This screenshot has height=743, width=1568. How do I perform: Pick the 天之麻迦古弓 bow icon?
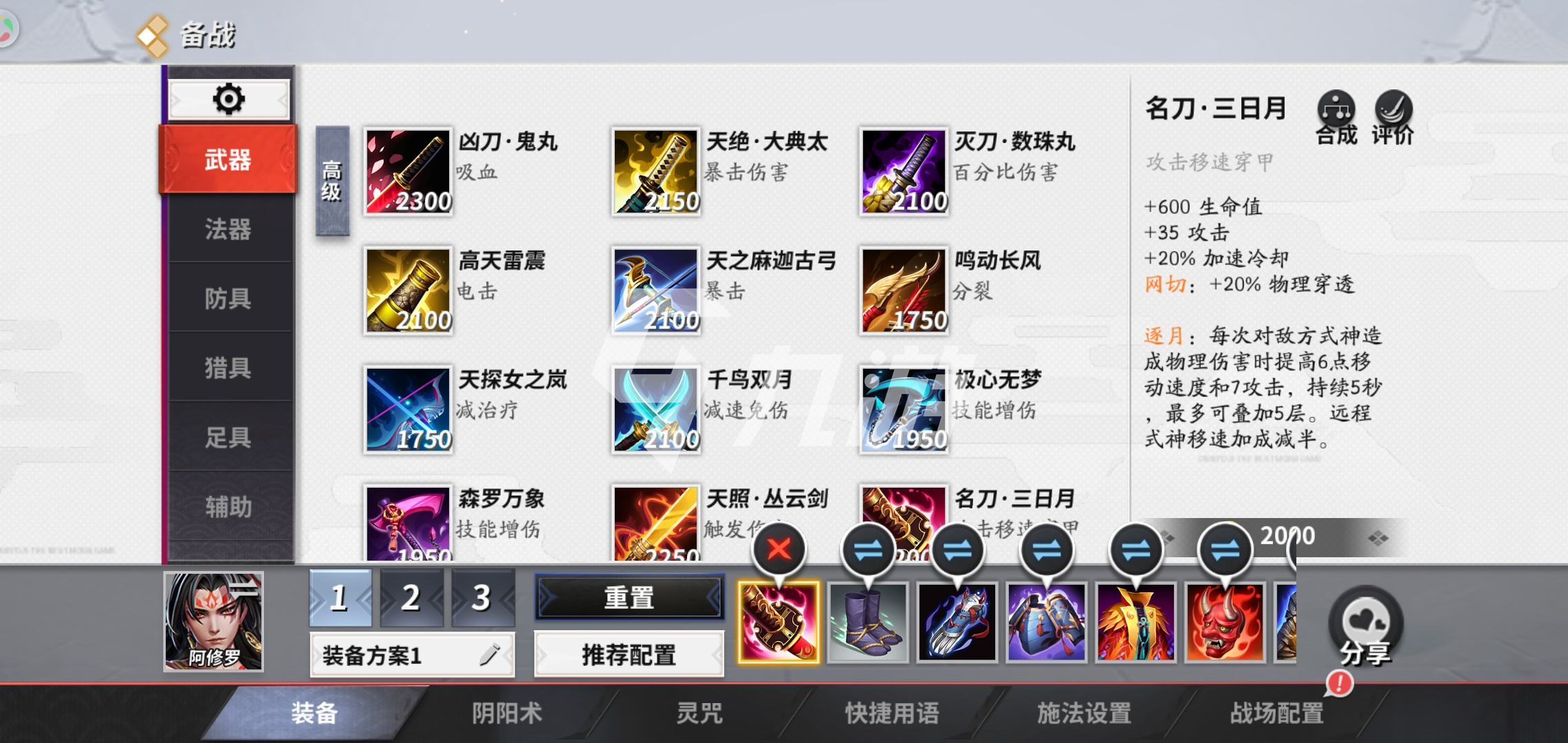coord(655,291)
